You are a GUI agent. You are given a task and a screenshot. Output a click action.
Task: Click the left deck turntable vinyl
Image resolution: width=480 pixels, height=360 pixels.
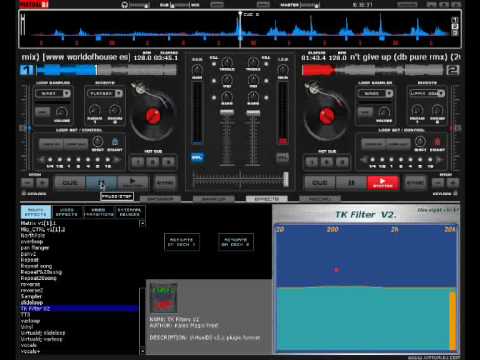pos(153,117)
